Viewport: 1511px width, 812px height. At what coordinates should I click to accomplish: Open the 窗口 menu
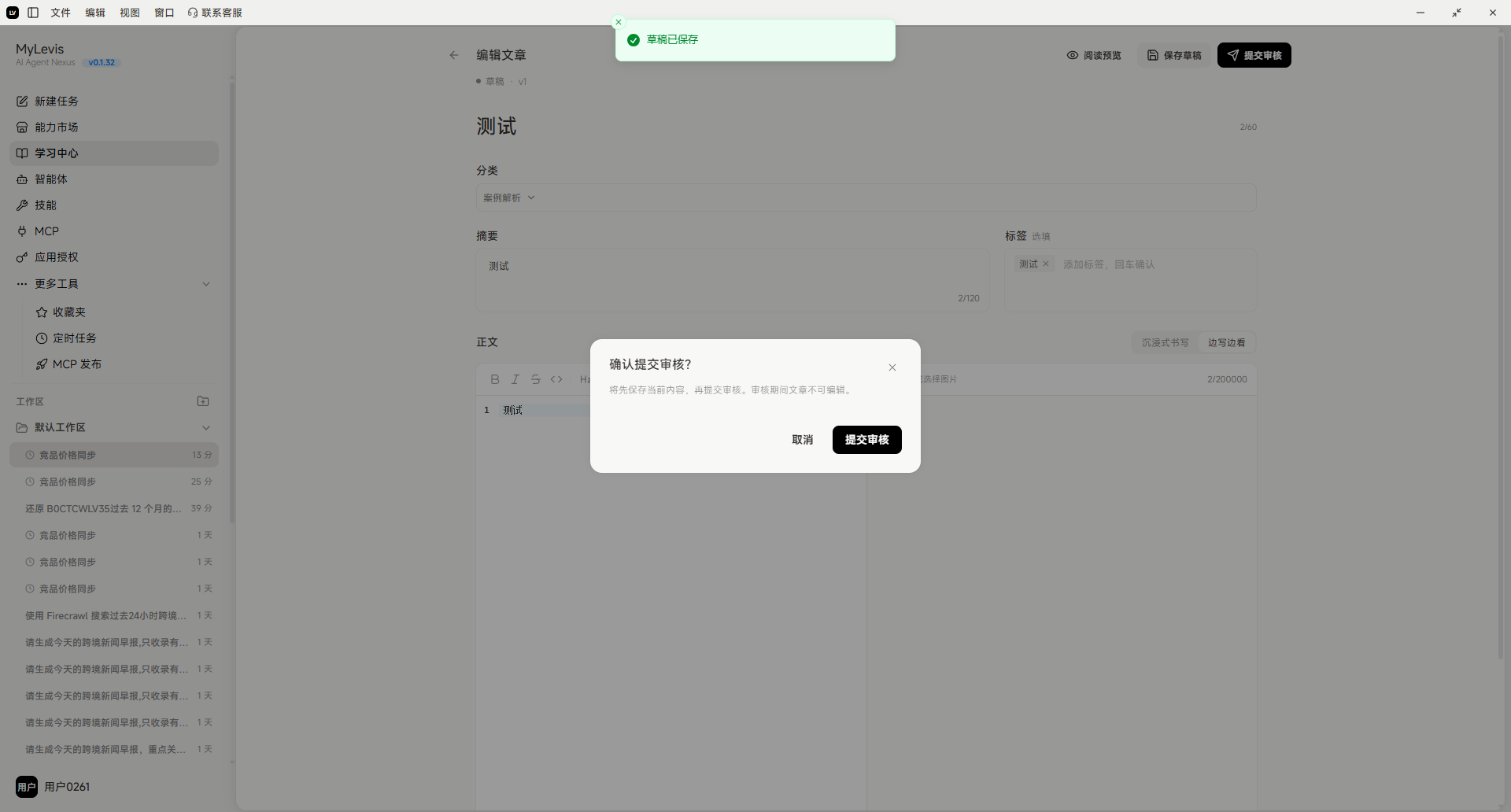(164, 13)
